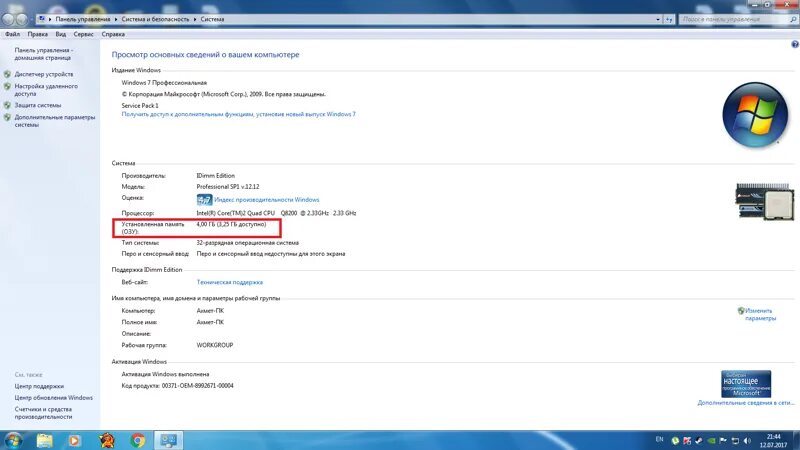Open the Файл menu
800x450 pixels.
click(12, 34)
